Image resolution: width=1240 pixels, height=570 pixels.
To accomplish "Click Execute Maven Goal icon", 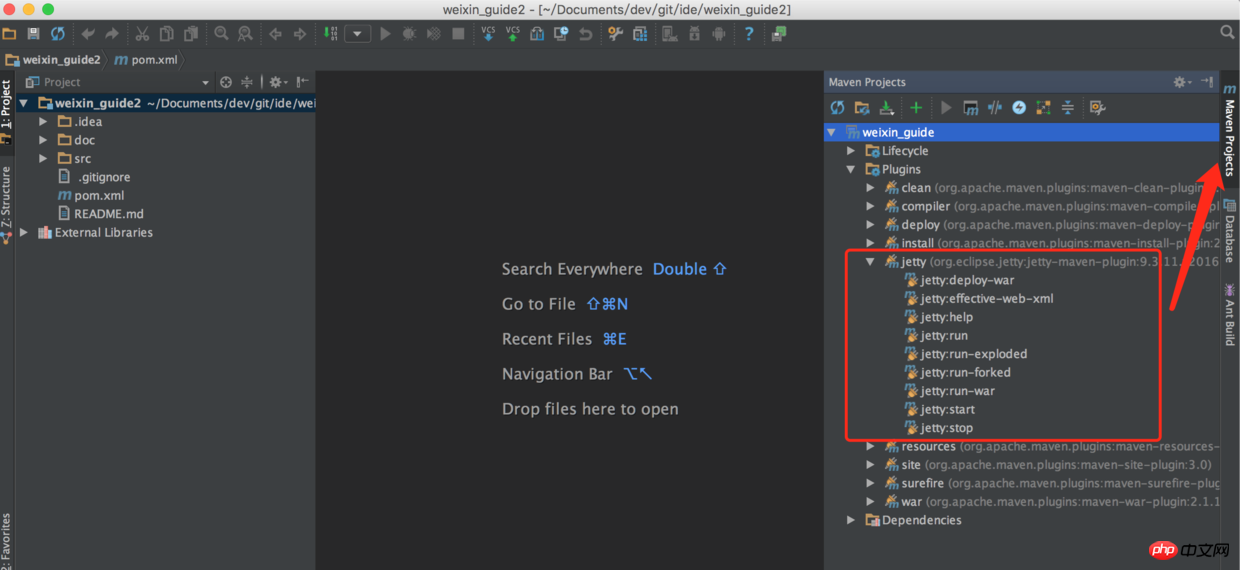I will tap(970, 107).
